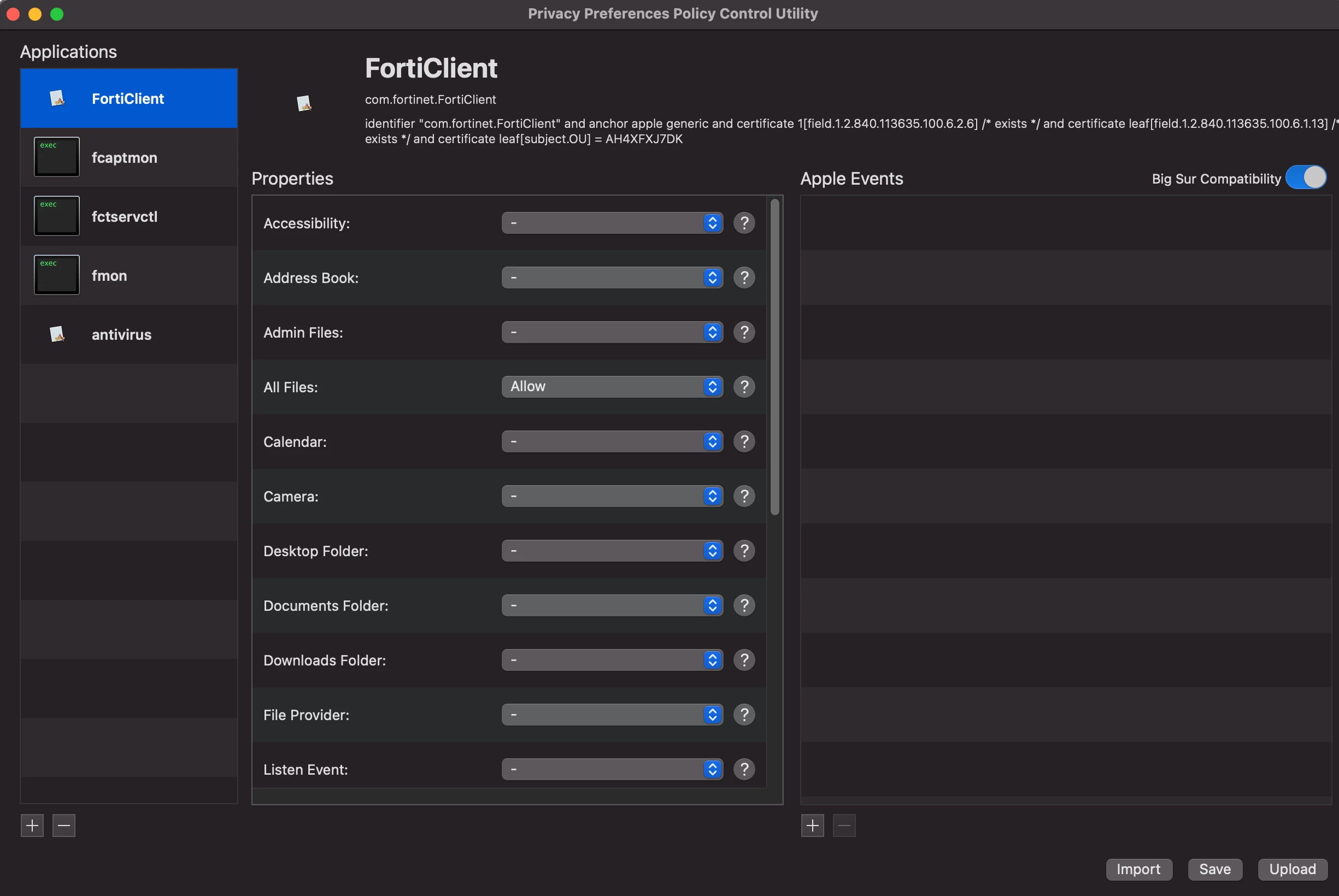Screen dimensions: 1339x896
Task: Click the help icon next to All Files
Action: pyautogui.click(x=744, y=387)
